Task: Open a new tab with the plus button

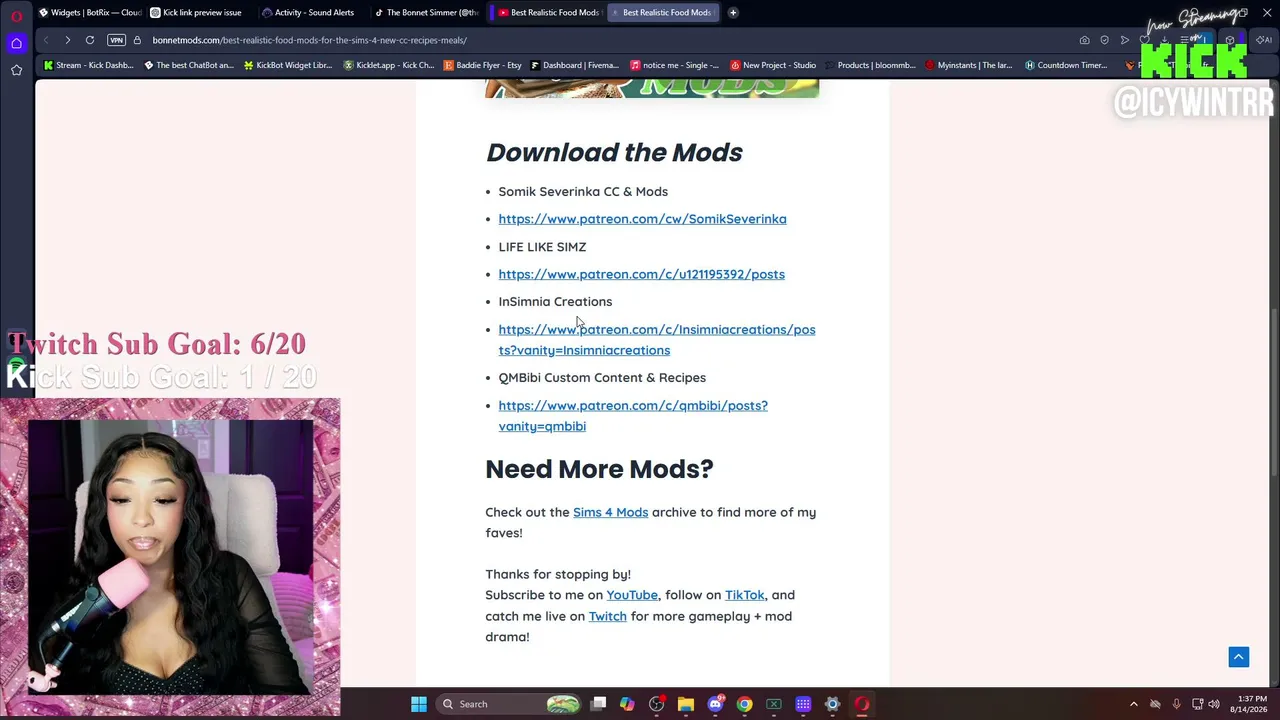Action: coord(733,13)
